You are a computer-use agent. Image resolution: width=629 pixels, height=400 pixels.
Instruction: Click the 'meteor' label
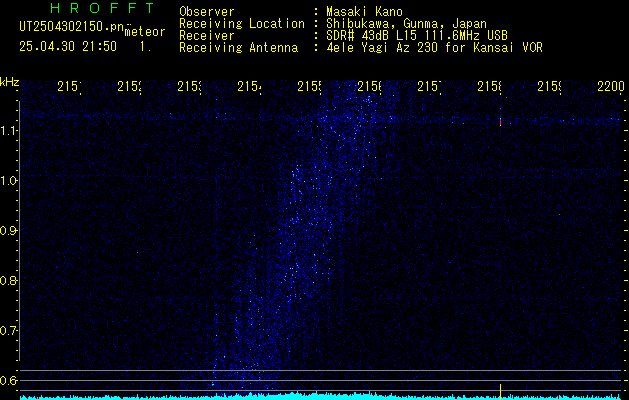pyautogui.click(x=145, y=32)
